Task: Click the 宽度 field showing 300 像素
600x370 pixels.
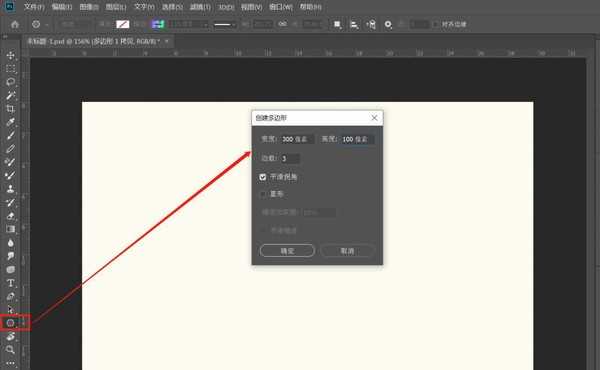Action: (297, 139)
